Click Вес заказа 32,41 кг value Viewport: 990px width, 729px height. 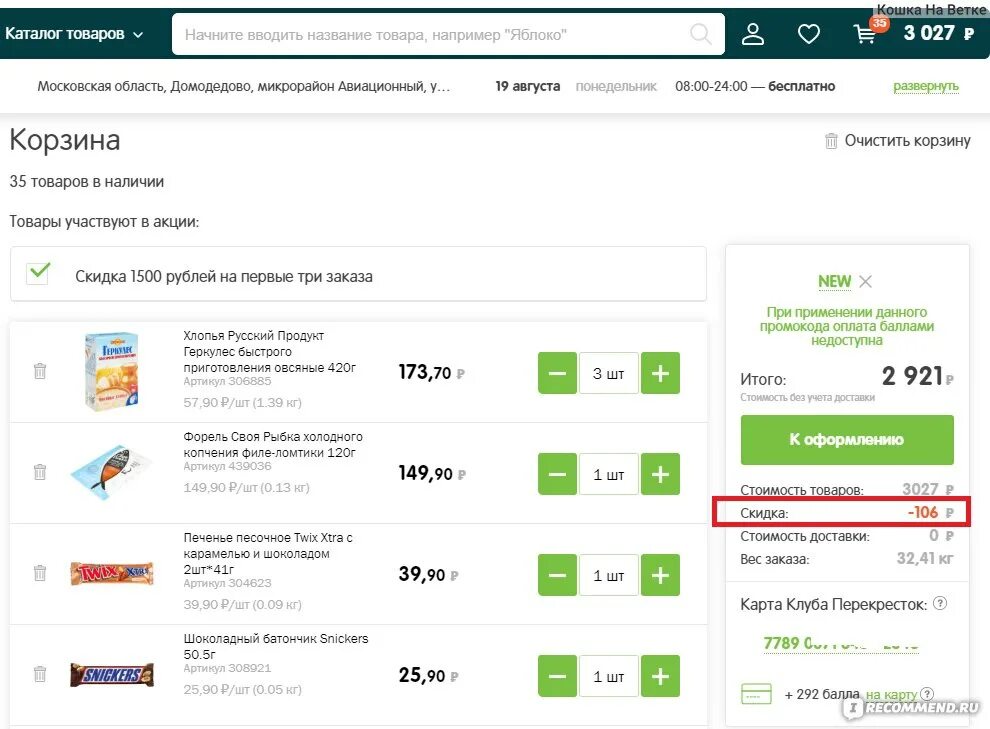(x=925, y=559)
